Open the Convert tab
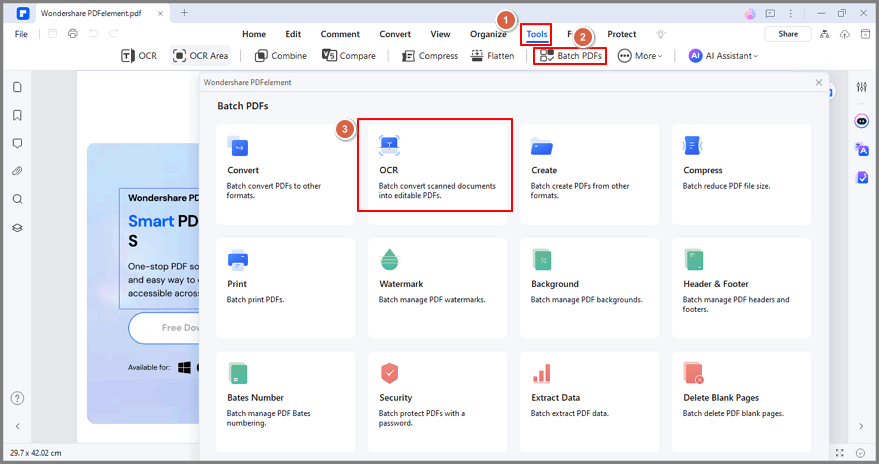This screenshot has height=464, width=879. 395,34
